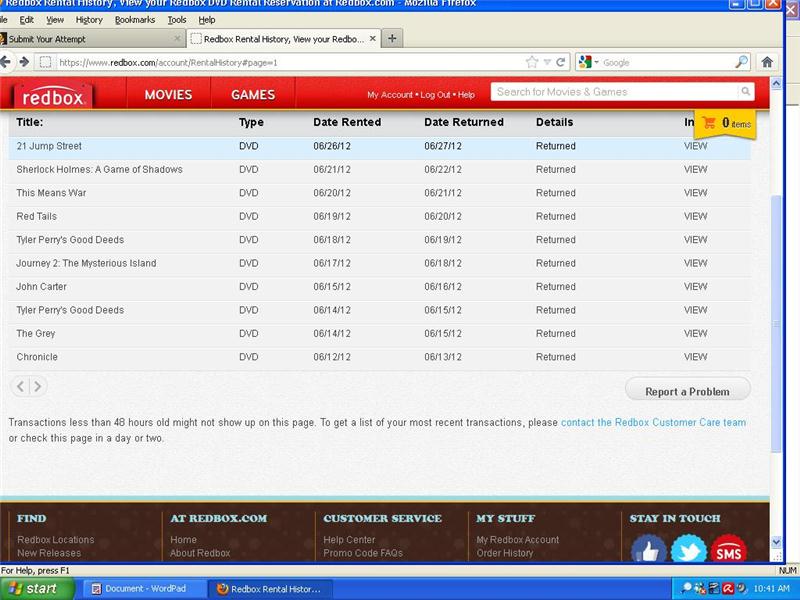This screenshot has width=800, height=600.
Task: View invoice for This Means War
Action: point(695,193)
